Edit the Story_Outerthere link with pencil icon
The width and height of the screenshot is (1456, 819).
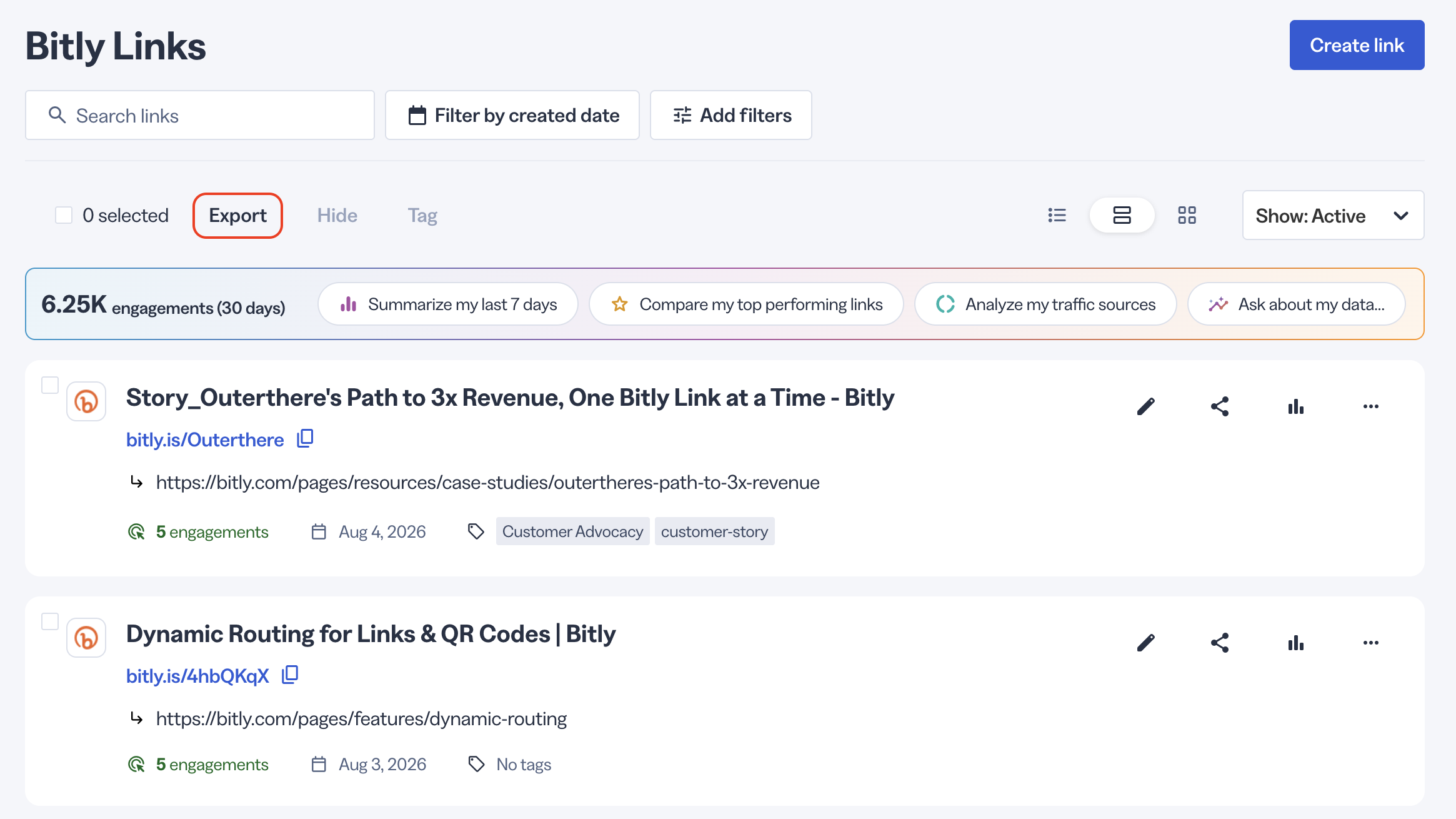pyautogui.click(x=1145, y=406)
